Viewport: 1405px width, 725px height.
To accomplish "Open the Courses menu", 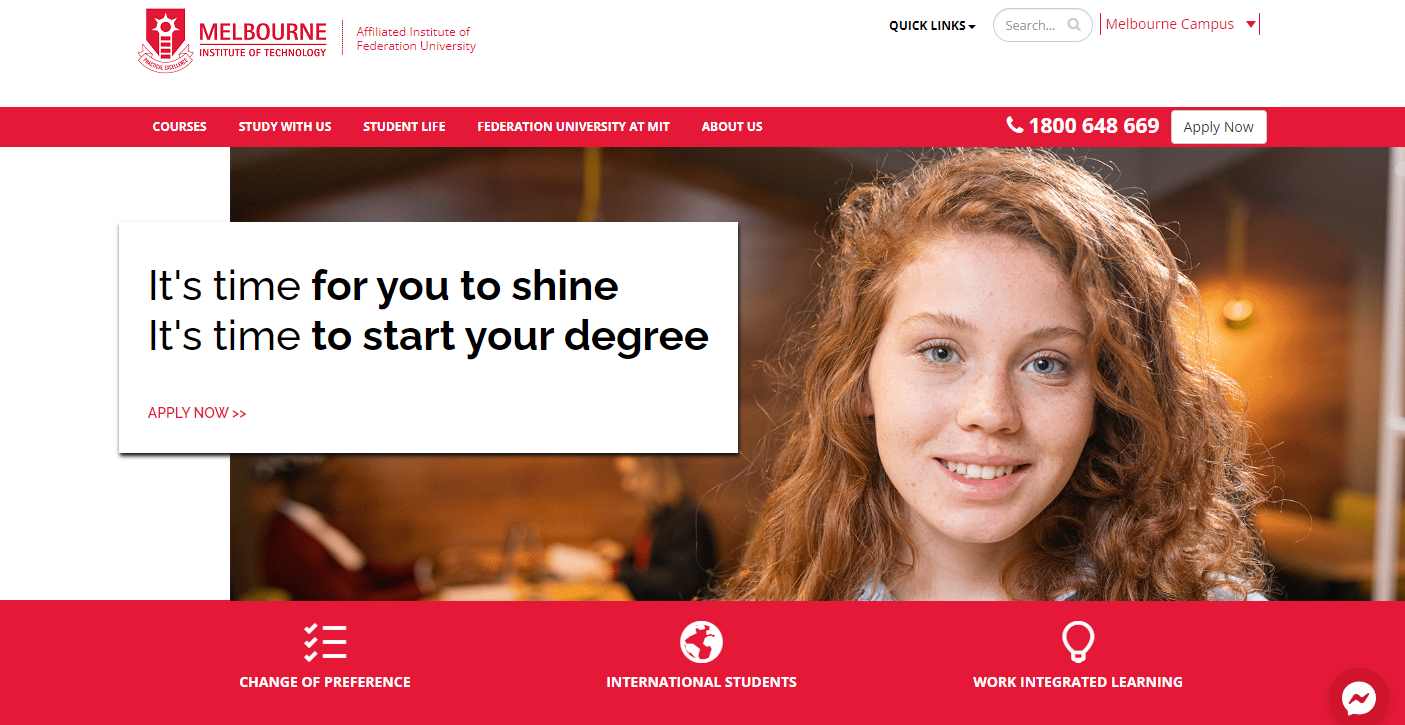I will coord(180,127).
